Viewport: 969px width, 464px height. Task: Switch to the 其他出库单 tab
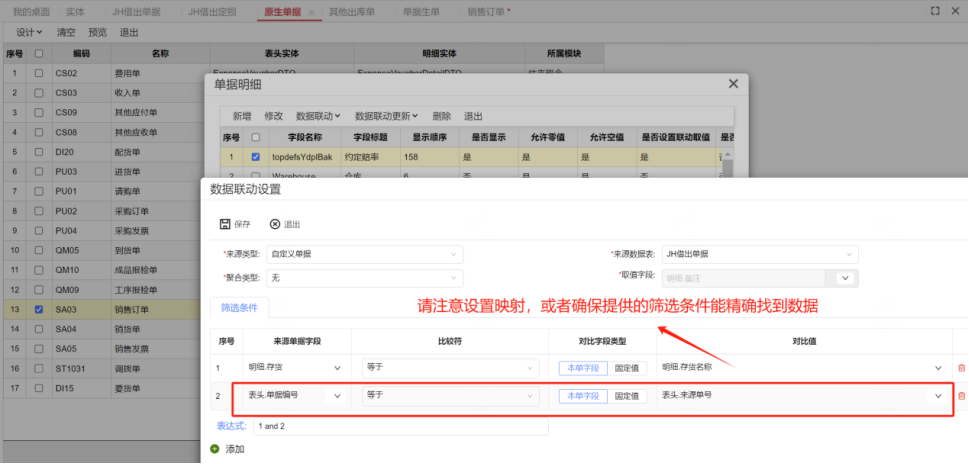point(352,12)
